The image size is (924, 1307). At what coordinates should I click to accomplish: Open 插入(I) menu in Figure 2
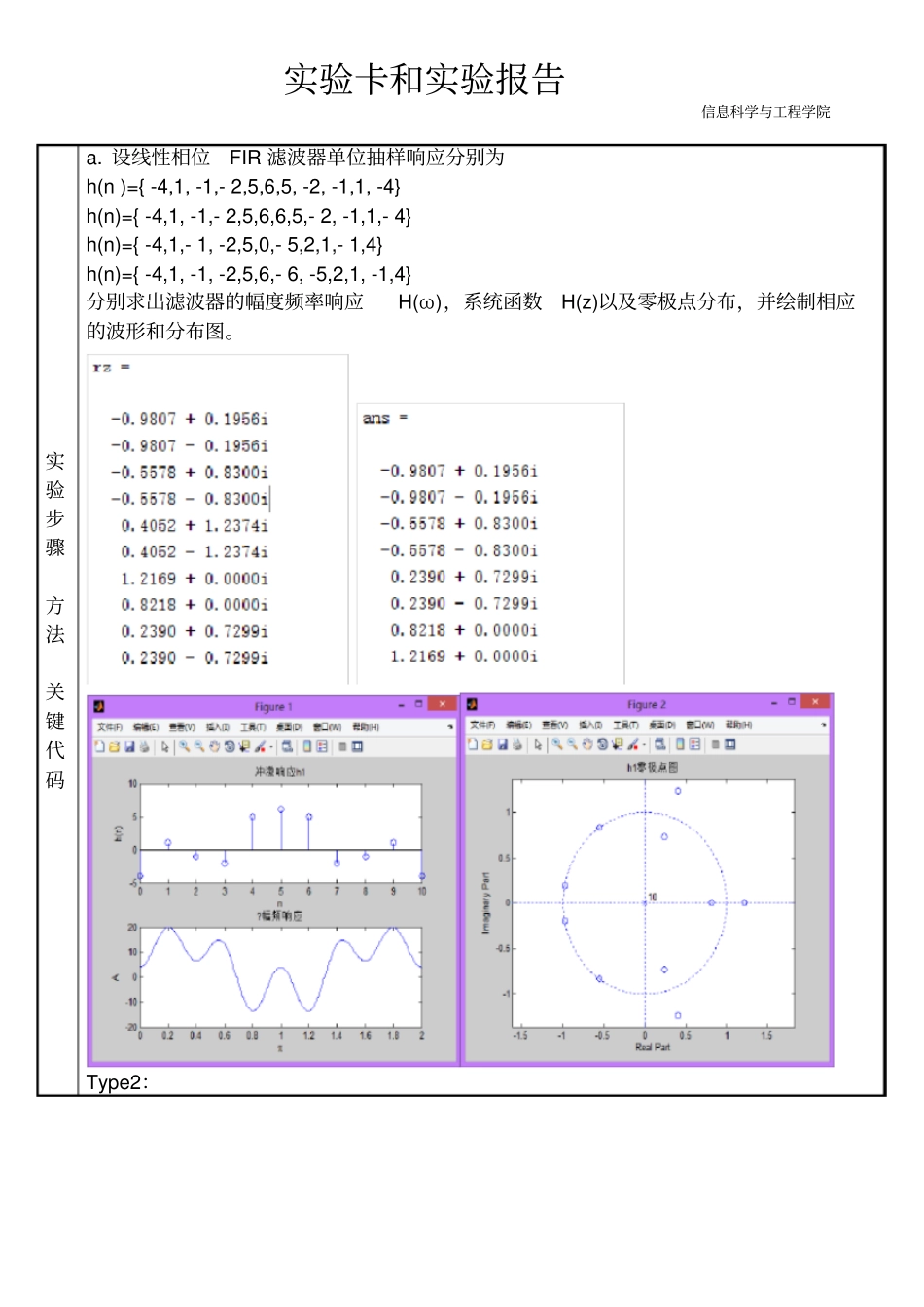(x=590, y=724)
